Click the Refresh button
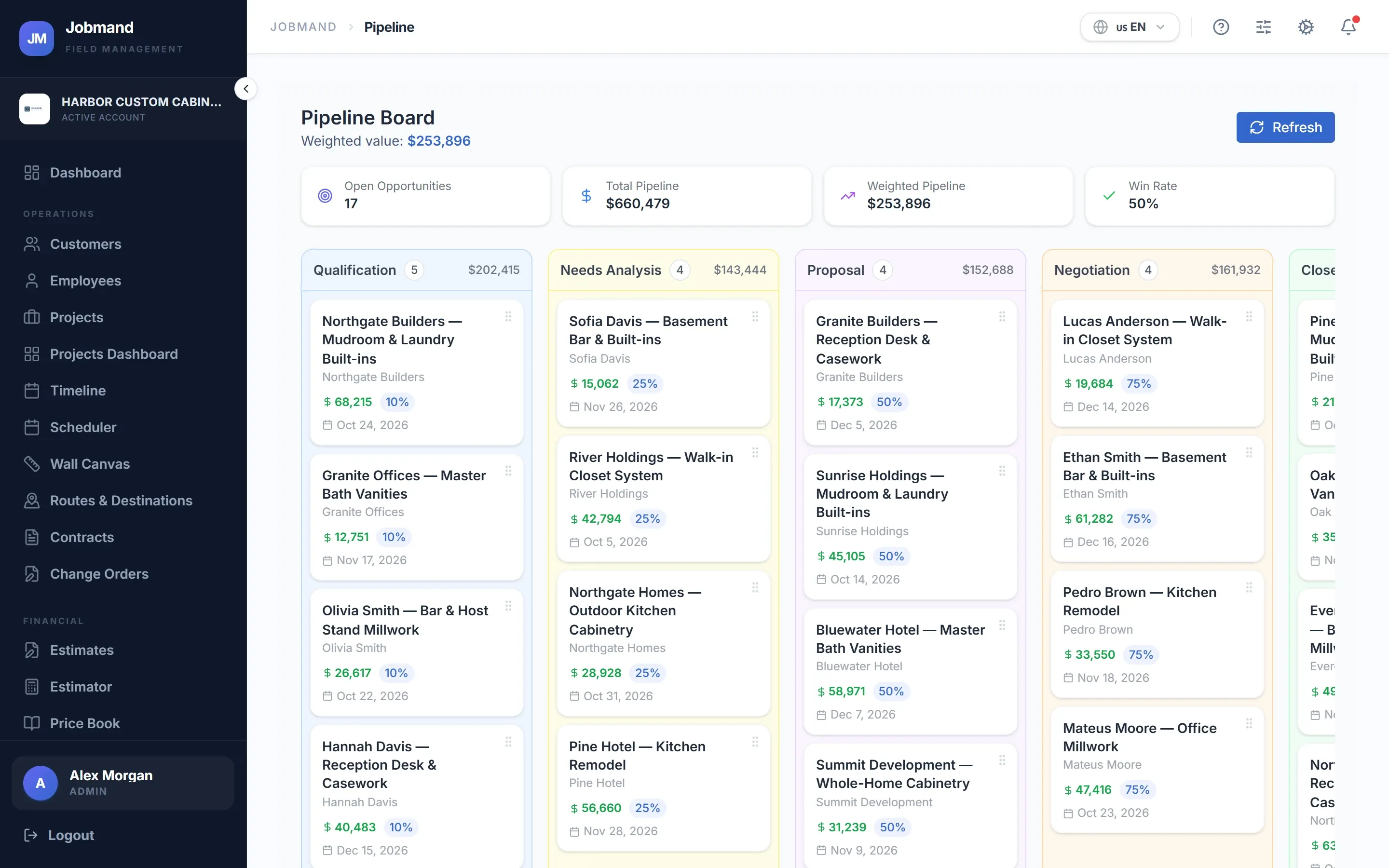Viewport: 1389px width, 868px height. [x=1285, y=127]
